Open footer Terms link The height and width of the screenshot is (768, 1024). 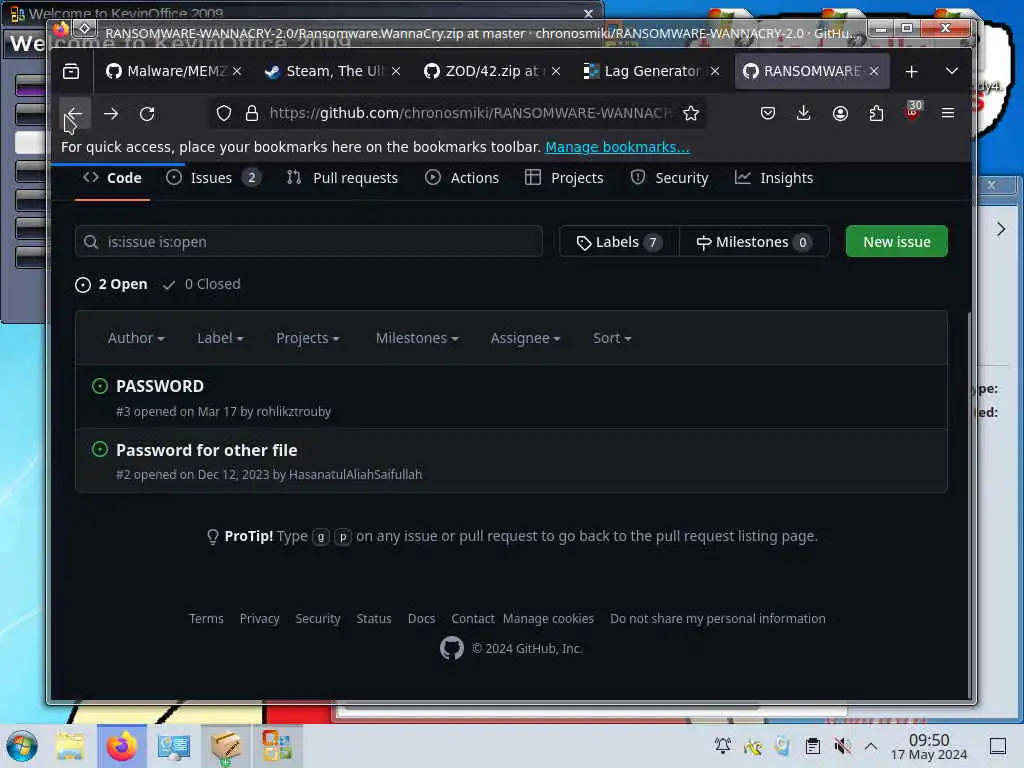206,618
